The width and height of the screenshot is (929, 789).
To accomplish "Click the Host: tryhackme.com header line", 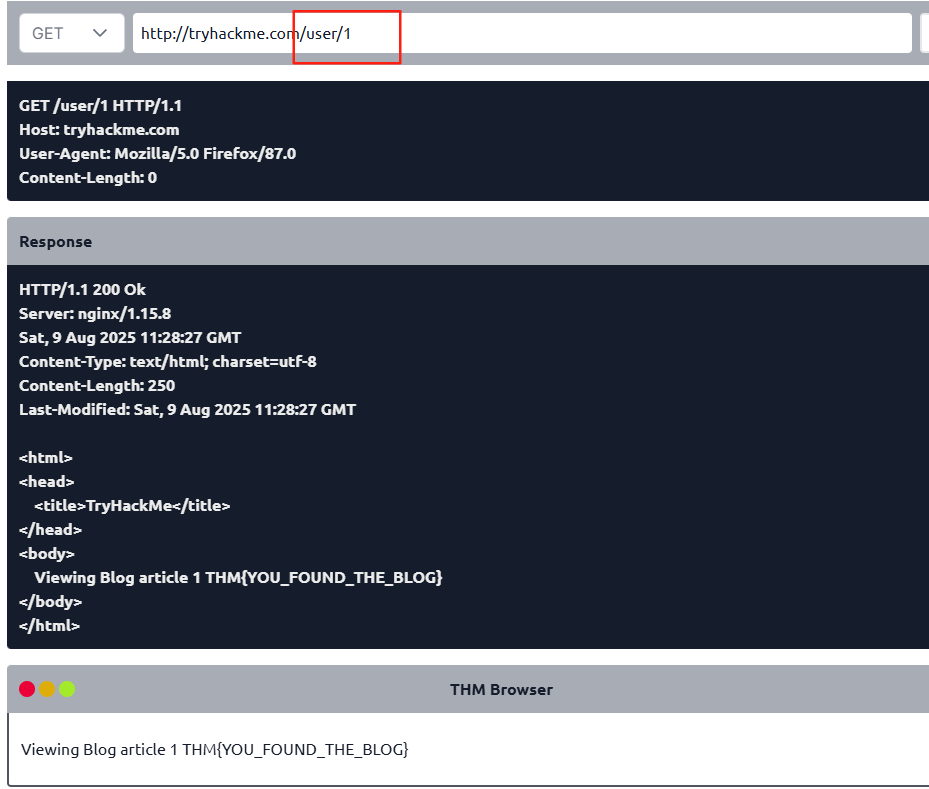I will pos(99,130).
